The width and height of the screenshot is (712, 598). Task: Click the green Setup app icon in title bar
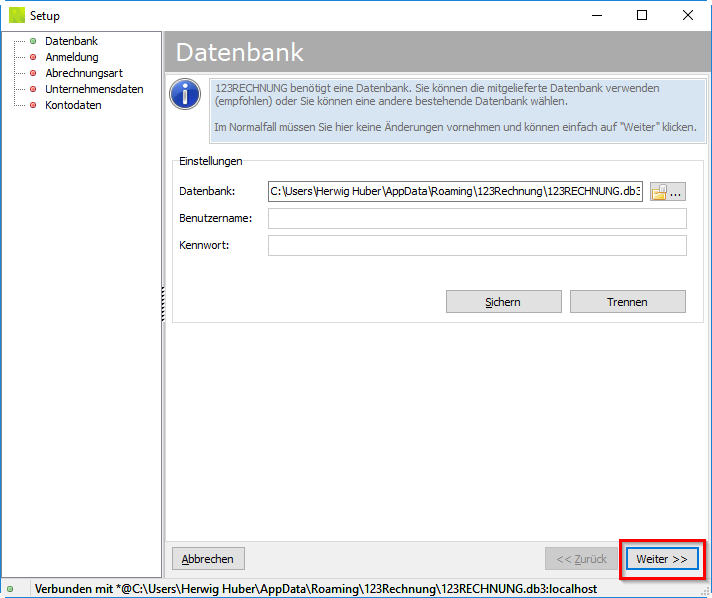(x=17, y=15)
